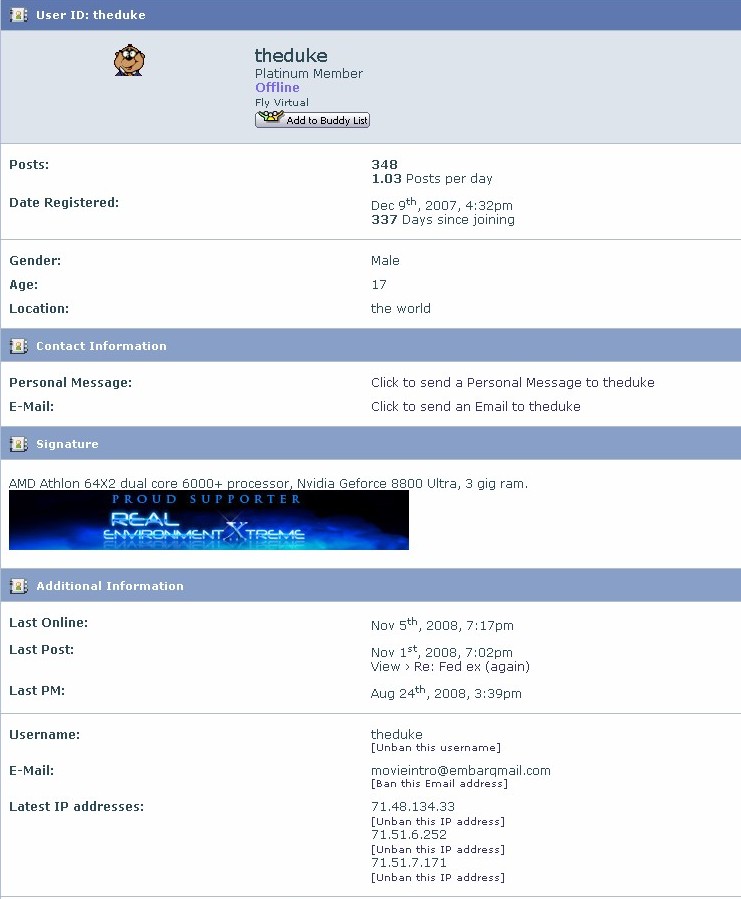
Task: Click Unban this username link
Action: point(436,748)
